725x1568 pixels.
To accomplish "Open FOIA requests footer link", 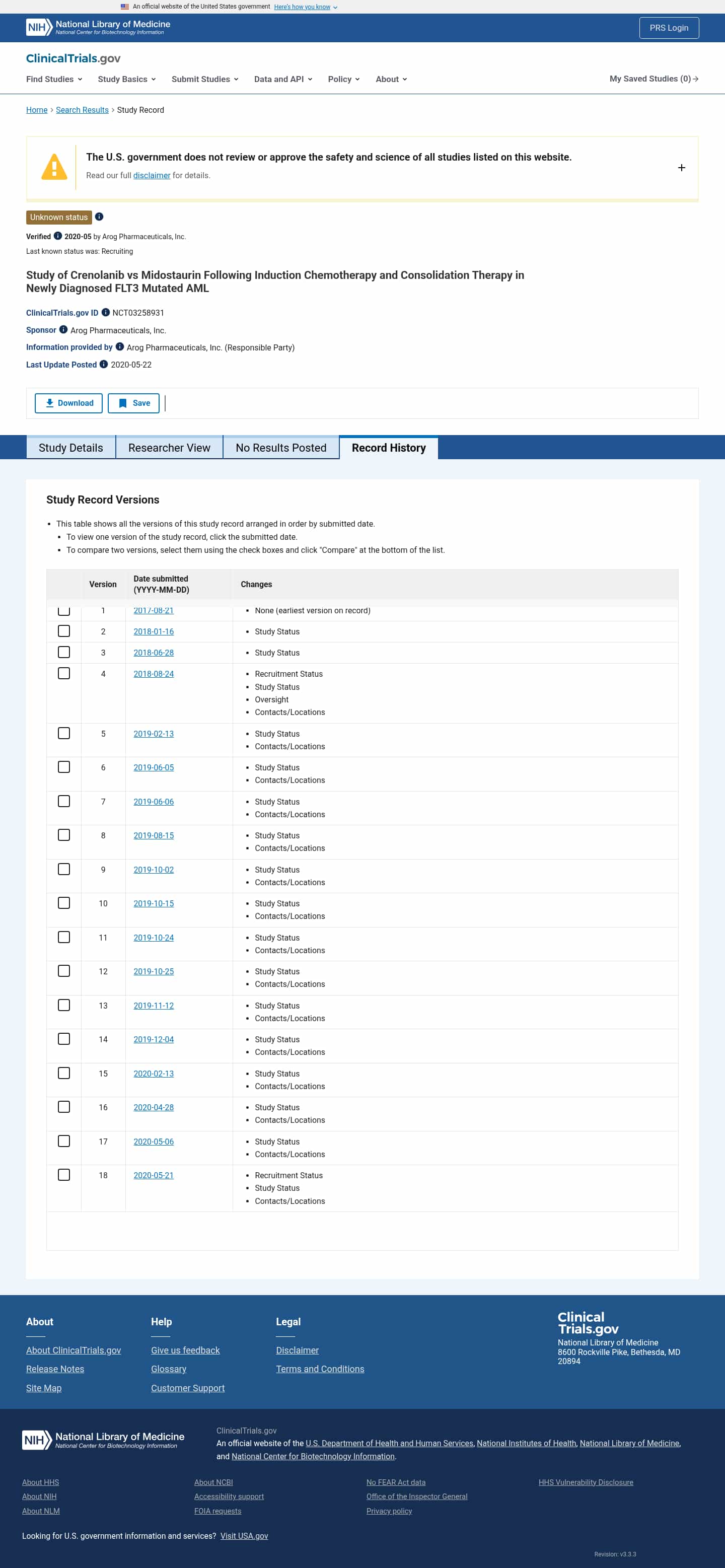I will (217, 1511).
